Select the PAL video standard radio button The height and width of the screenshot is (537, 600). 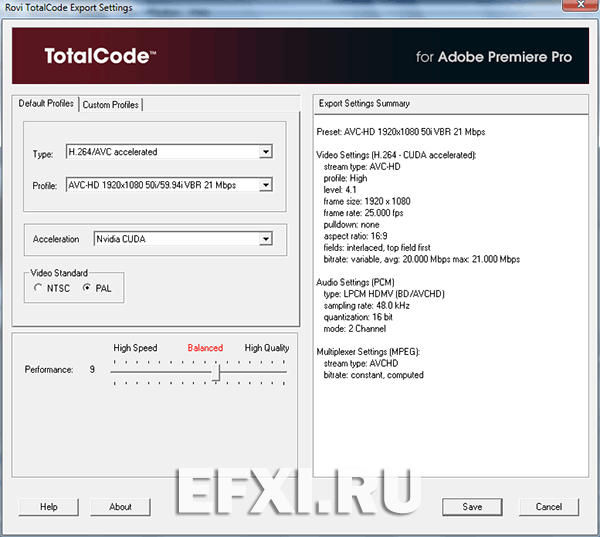(x=87, y=288)
